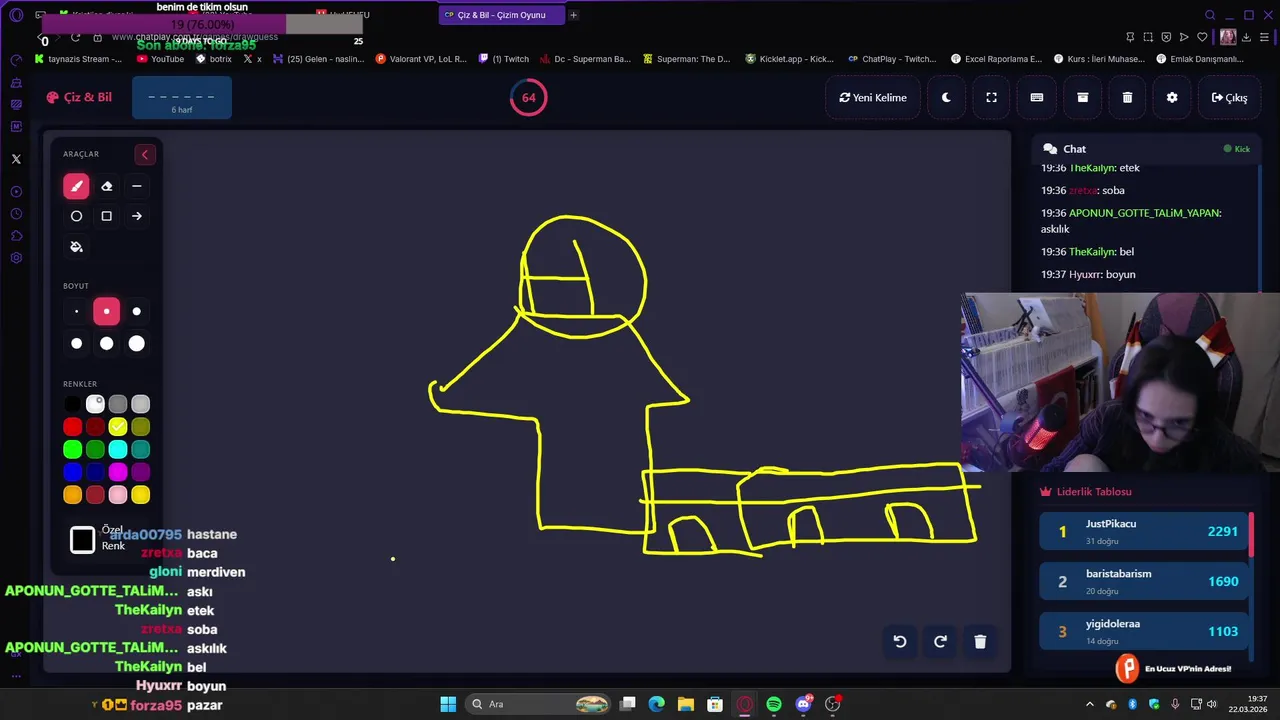Image resolution: width=1280 pixels, height=720 pixels.
Task: Click the keyboard icon in top toolbar
Action: tap(1036, 98)
